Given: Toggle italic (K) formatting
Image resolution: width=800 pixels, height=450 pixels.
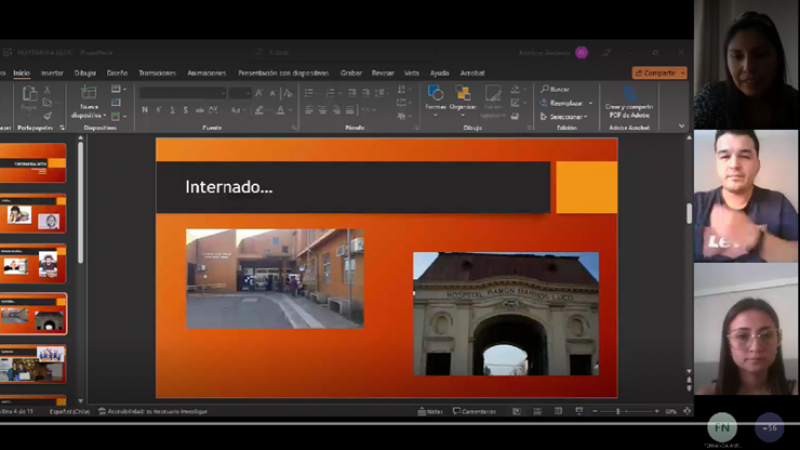Looking at the screenshot, I should pos(159,110).
